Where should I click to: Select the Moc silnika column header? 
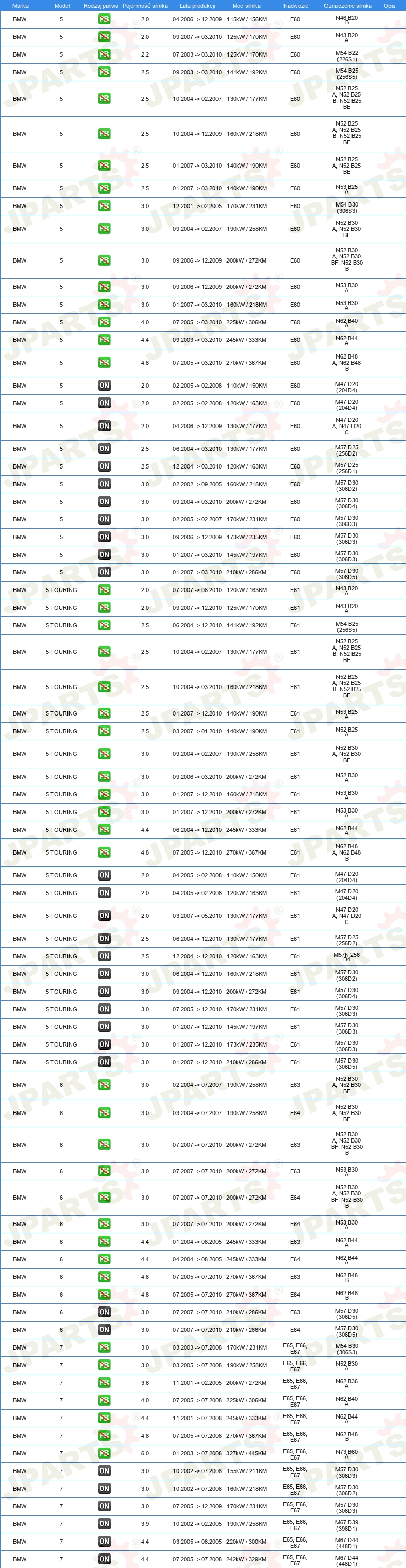click(x=247, y=6)
